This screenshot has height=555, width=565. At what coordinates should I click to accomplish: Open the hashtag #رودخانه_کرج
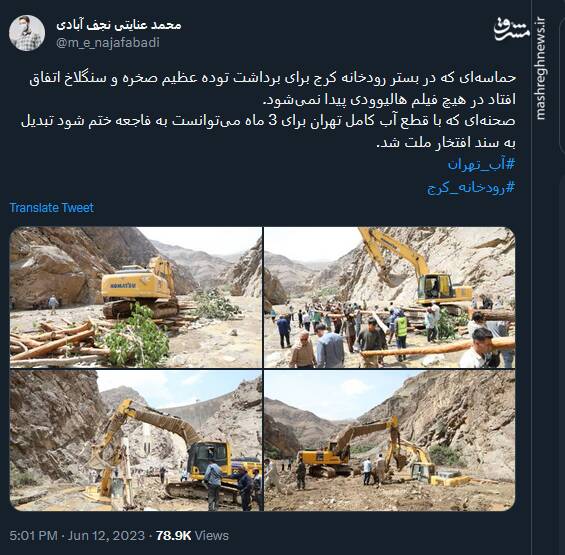click(x=471, y=187)
